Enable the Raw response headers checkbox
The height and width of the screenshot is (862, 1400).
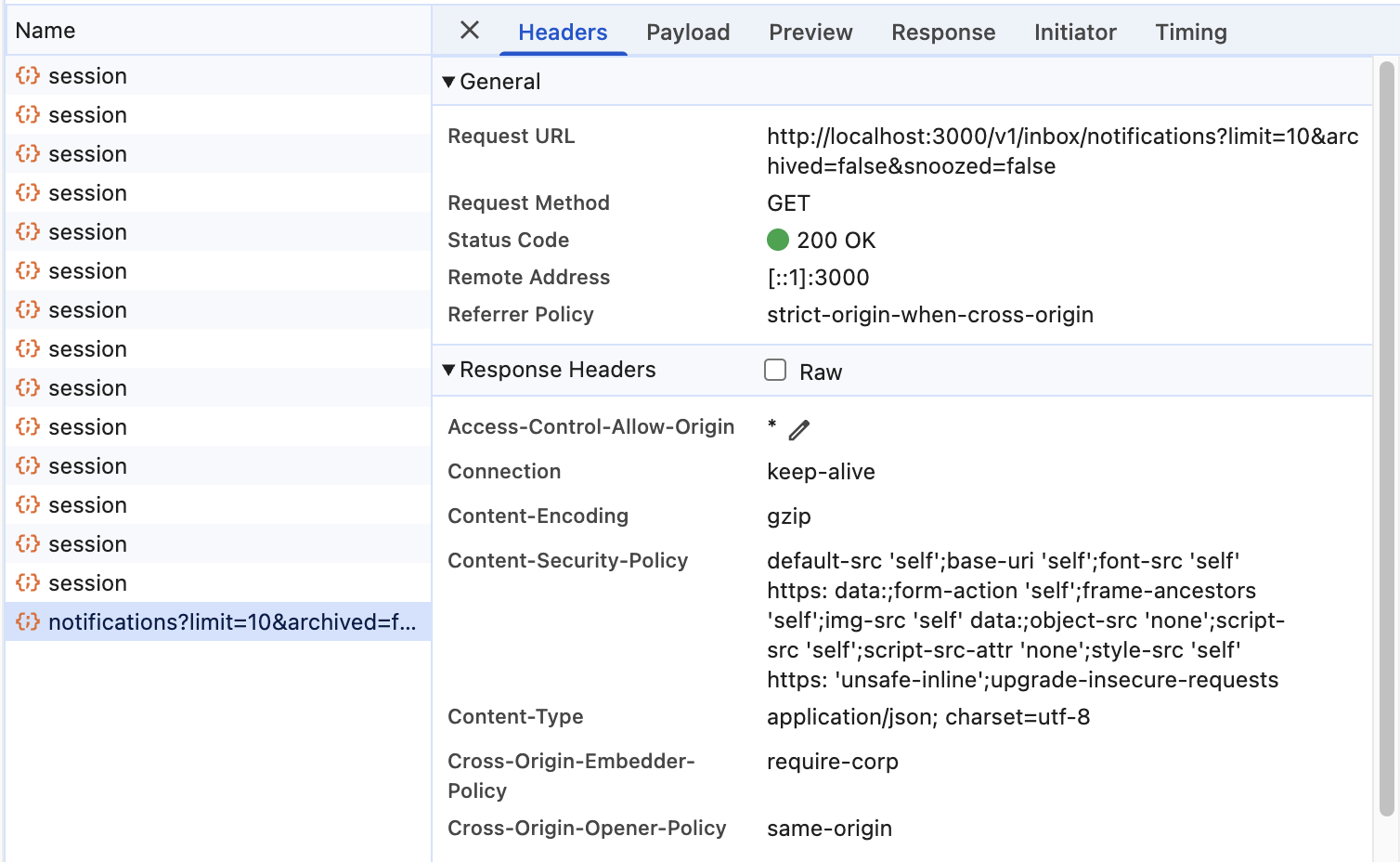[x=775, y=370]
